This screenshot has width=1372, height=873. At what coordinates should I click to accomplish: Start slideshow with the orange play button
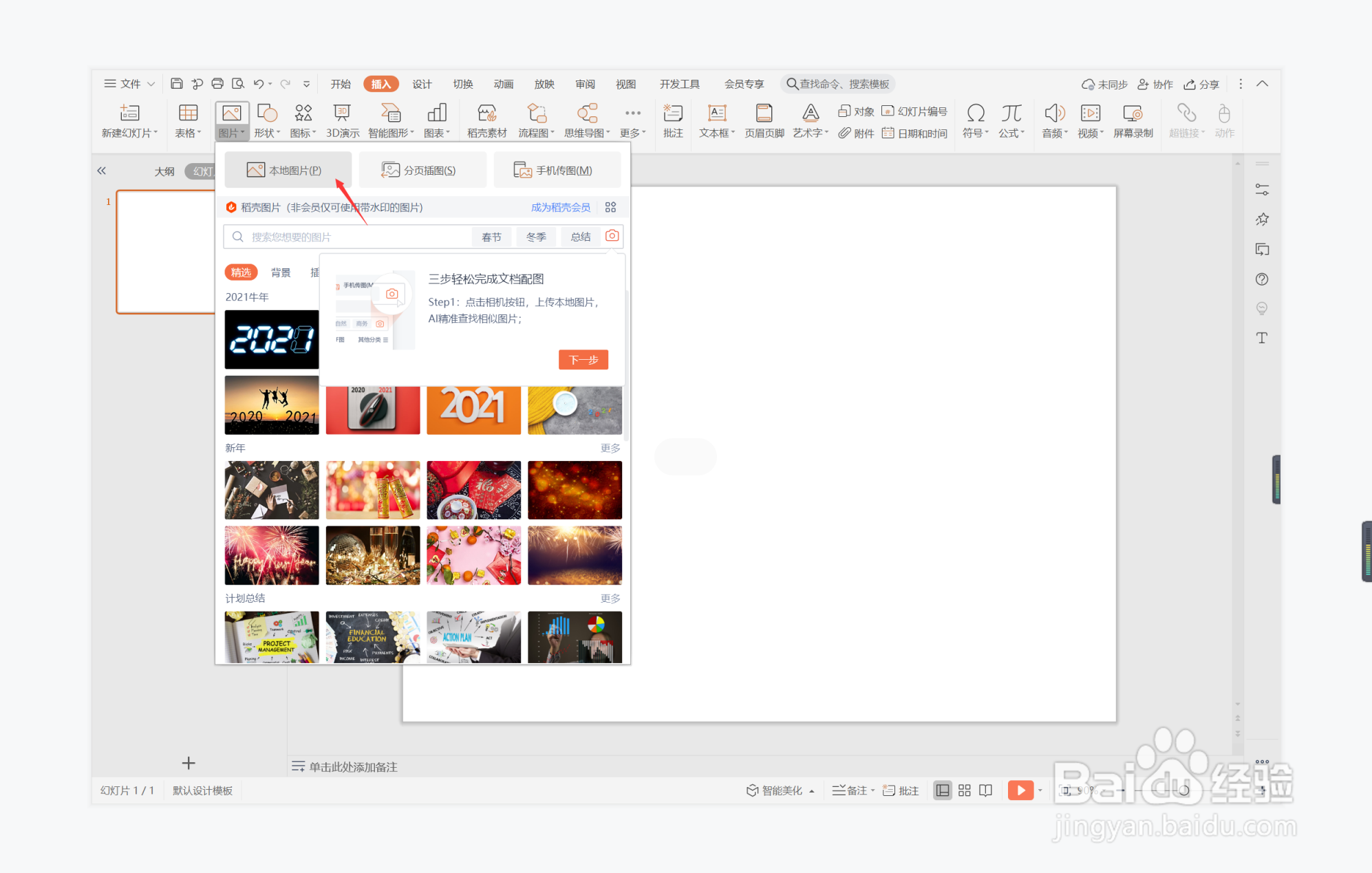pos(1020,790)
